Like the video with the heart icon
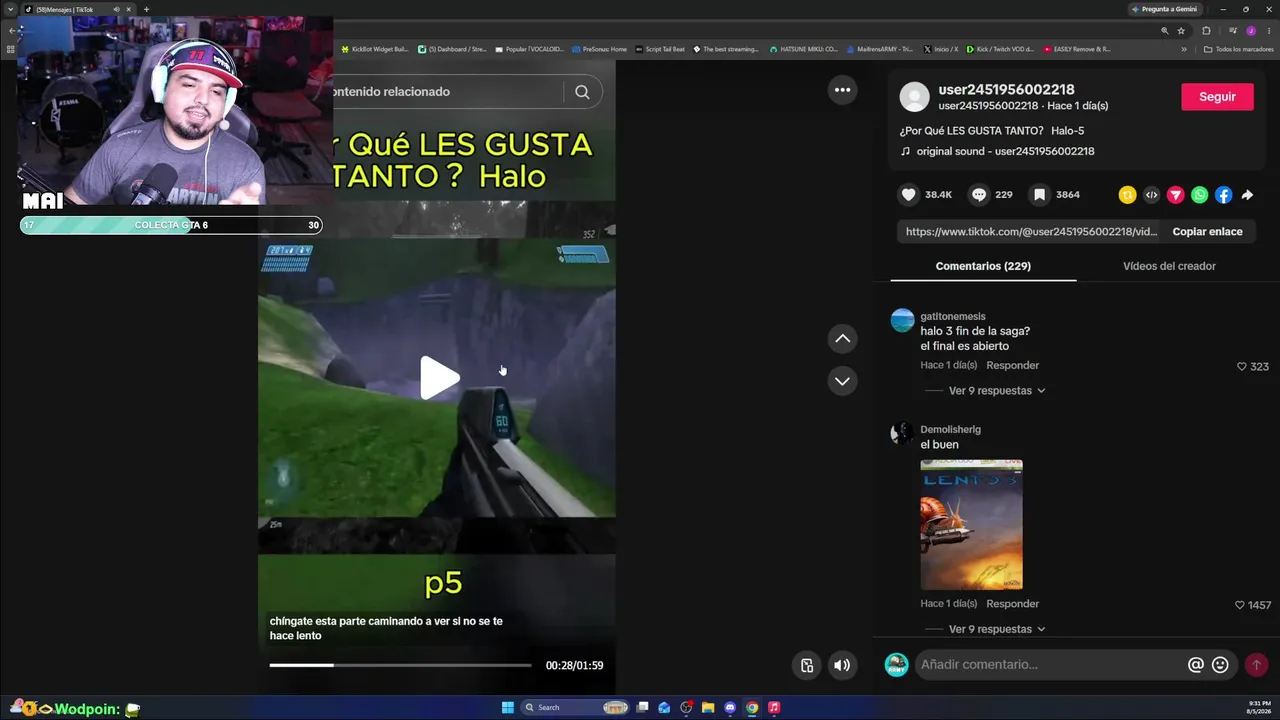1280x720 pixels. tap(908, 195)
